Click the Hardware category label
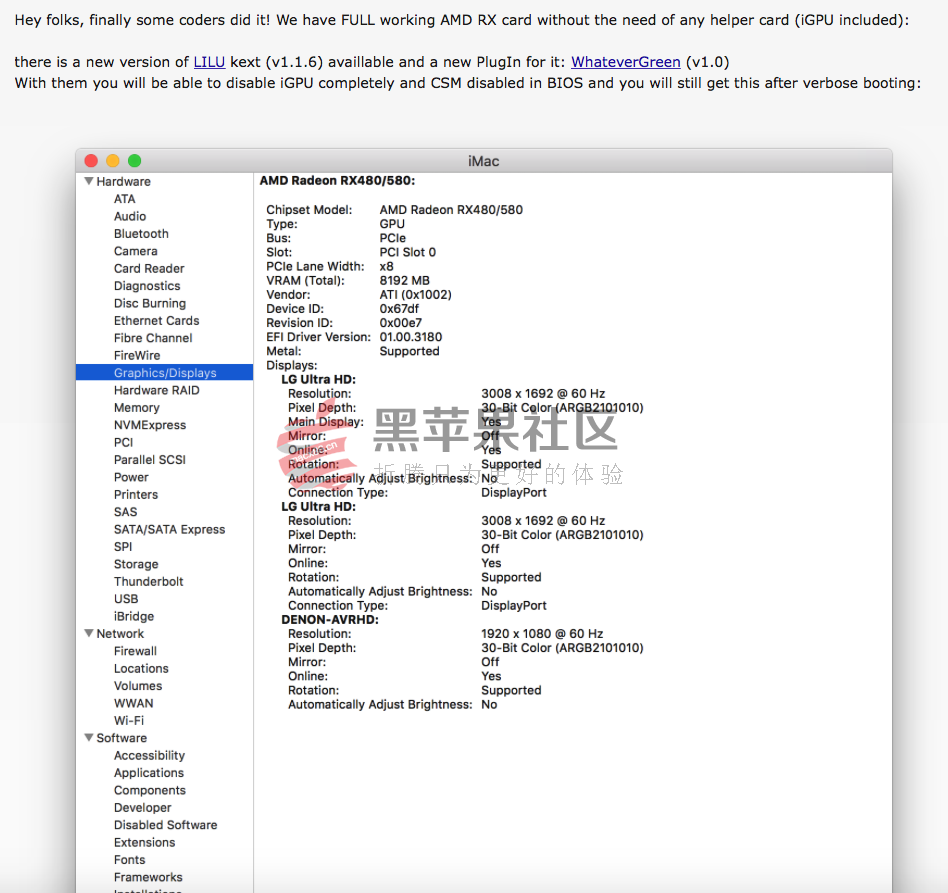The width and height of the screenshot is (948, 893). [x=123, y=181]
